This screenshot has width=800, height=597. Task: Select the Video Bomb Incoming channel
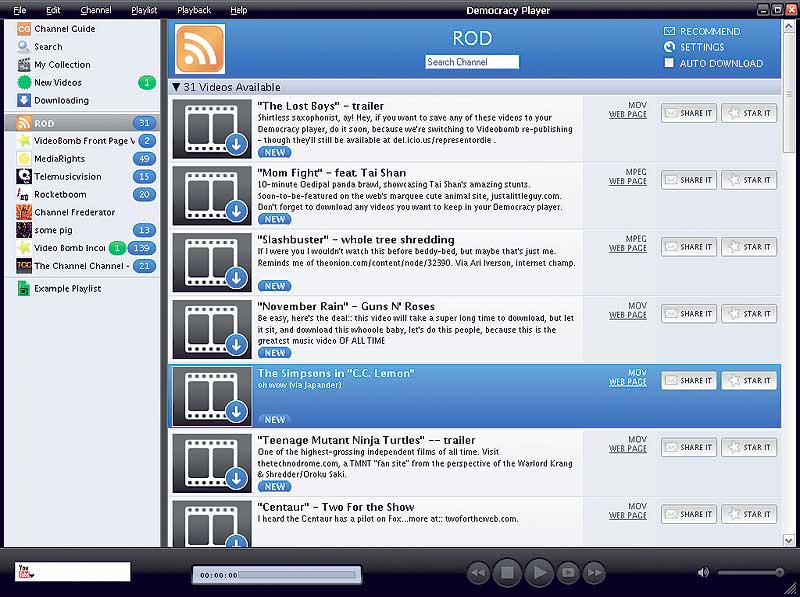pos(82,248)
